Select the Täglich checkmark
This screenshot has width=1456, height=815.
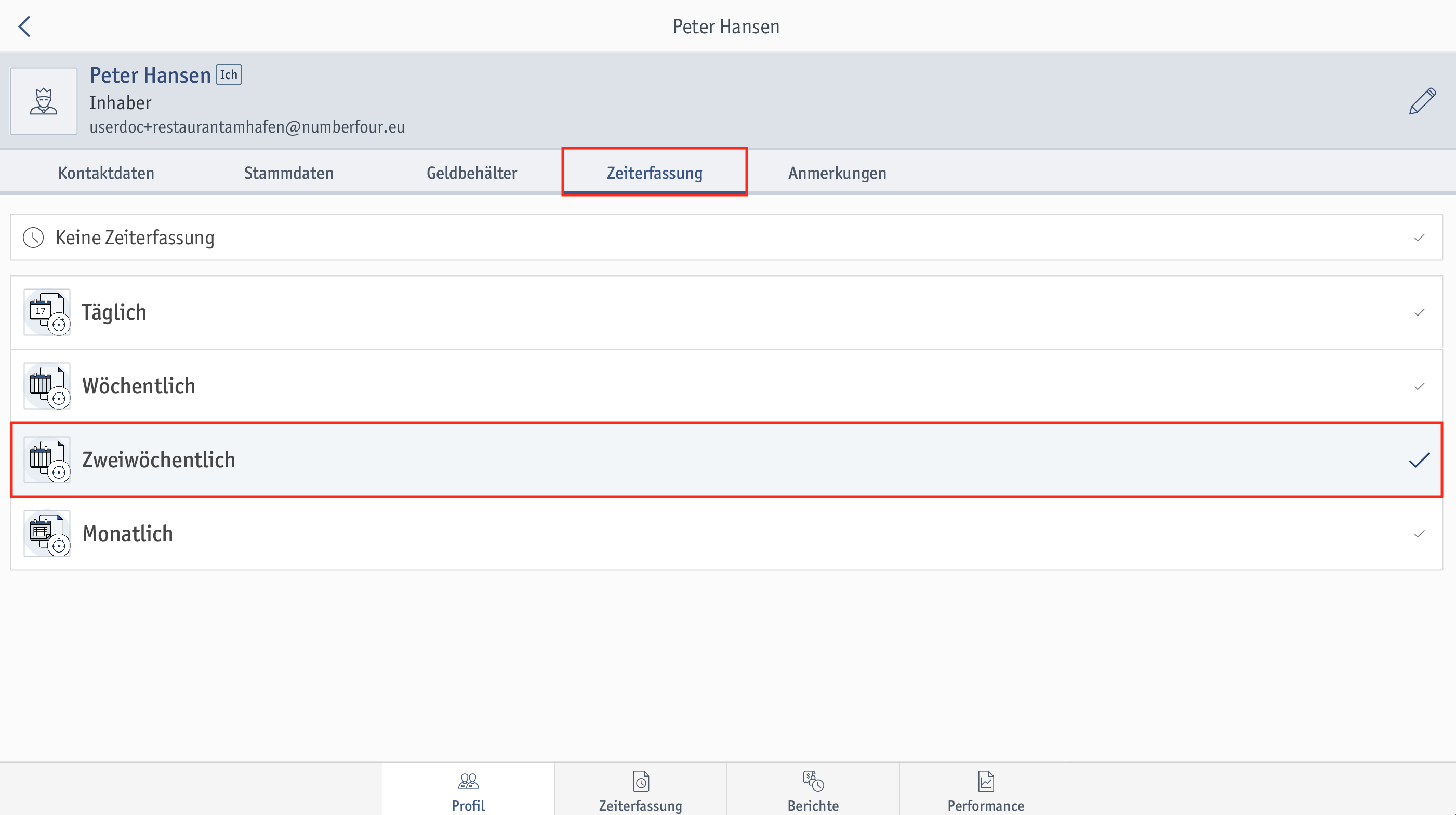coord(1419,312)
